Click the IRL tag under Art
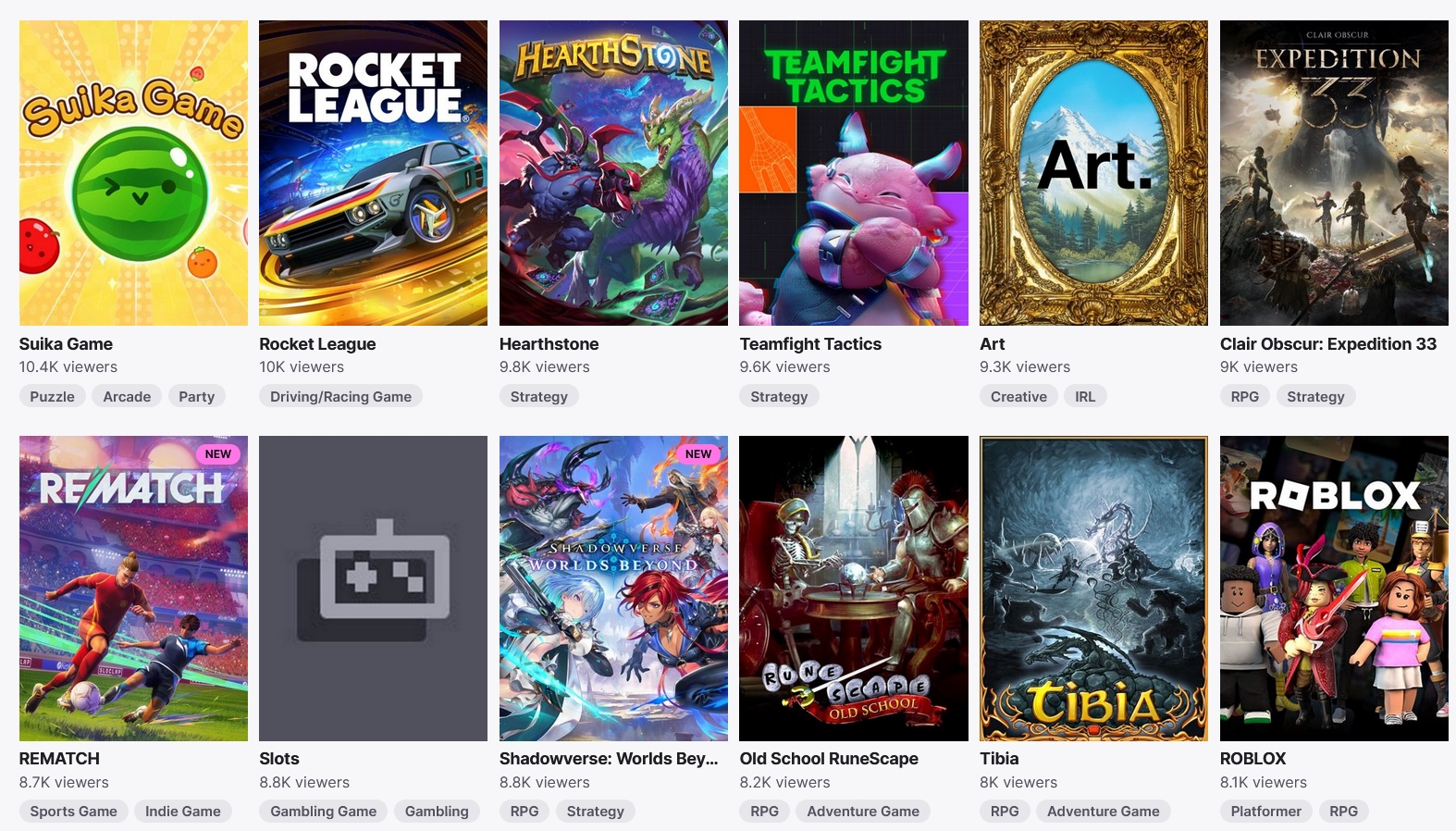 pos(1085,396)
